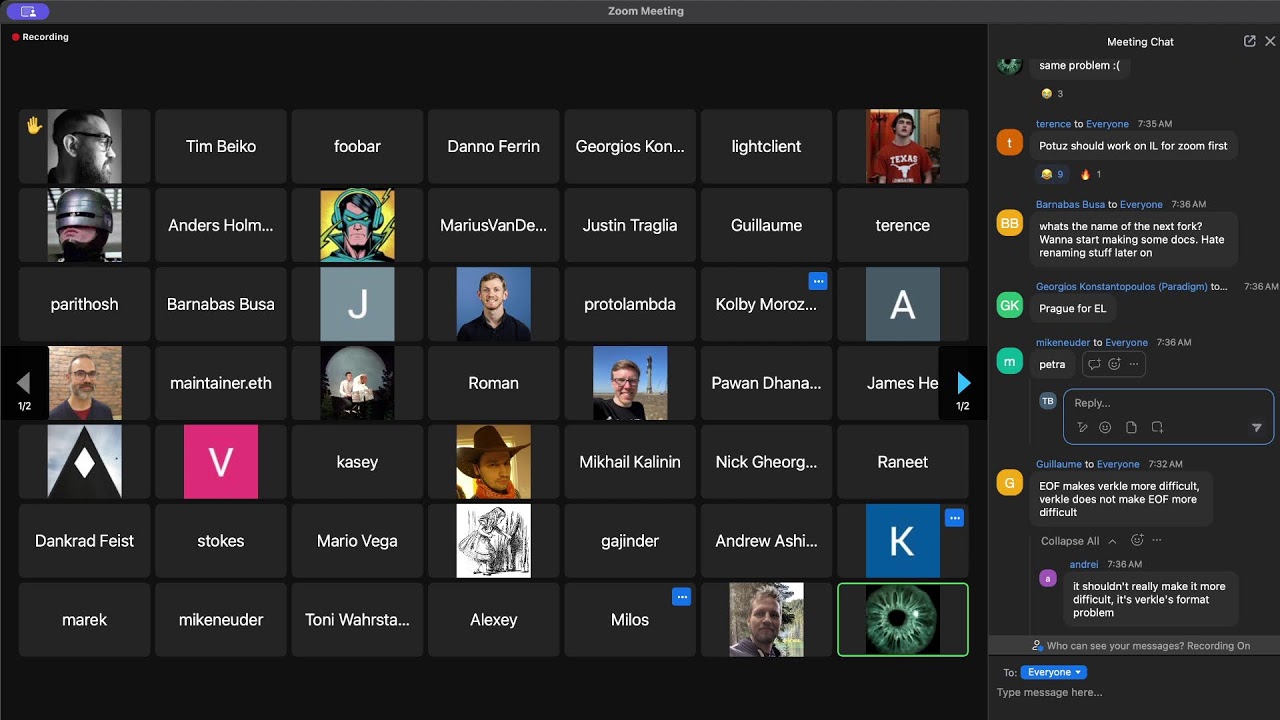Send the reply with arrow icon

[1257, 428]
